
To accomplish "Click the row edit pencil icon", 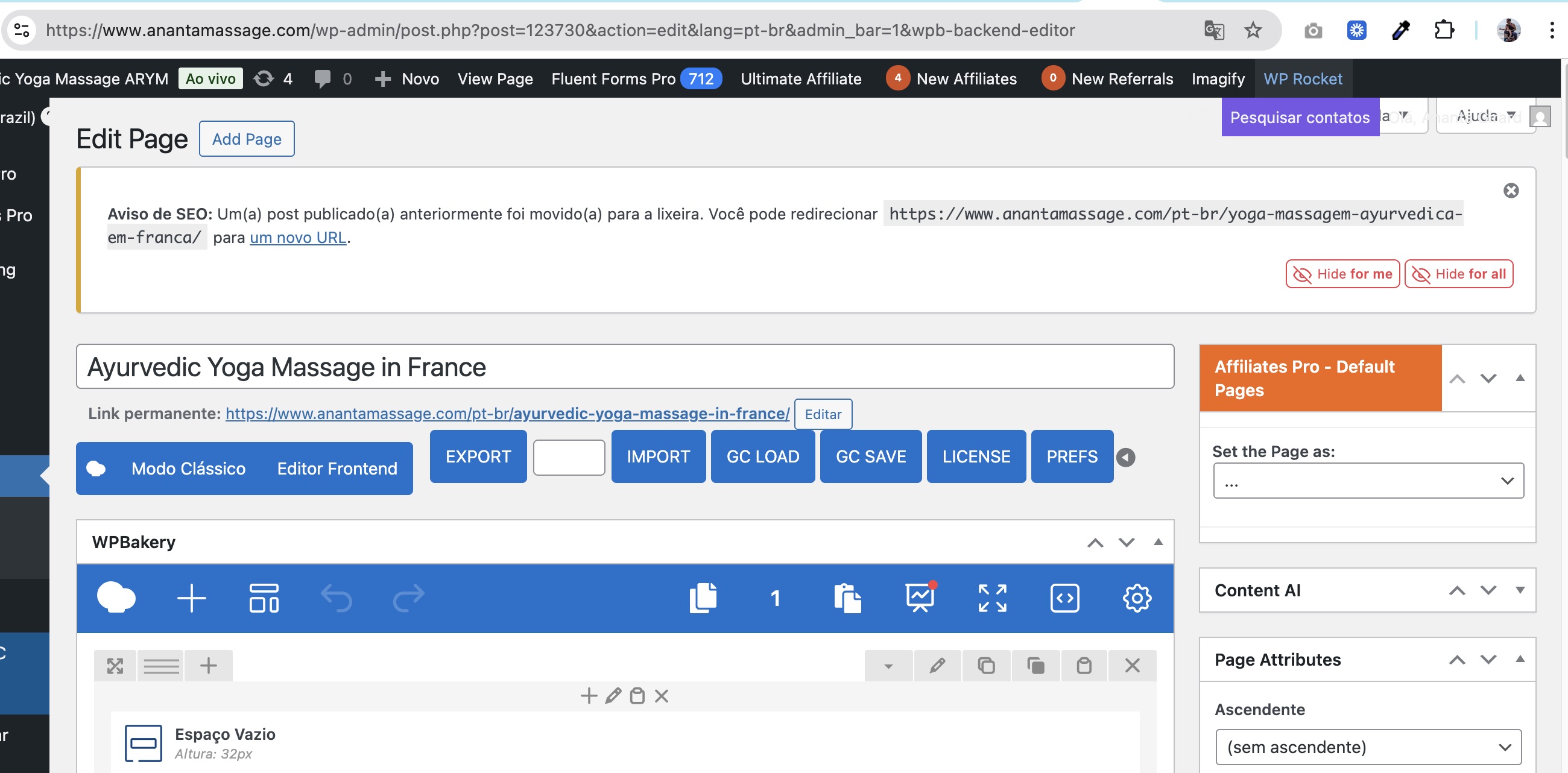I will 937,665.
